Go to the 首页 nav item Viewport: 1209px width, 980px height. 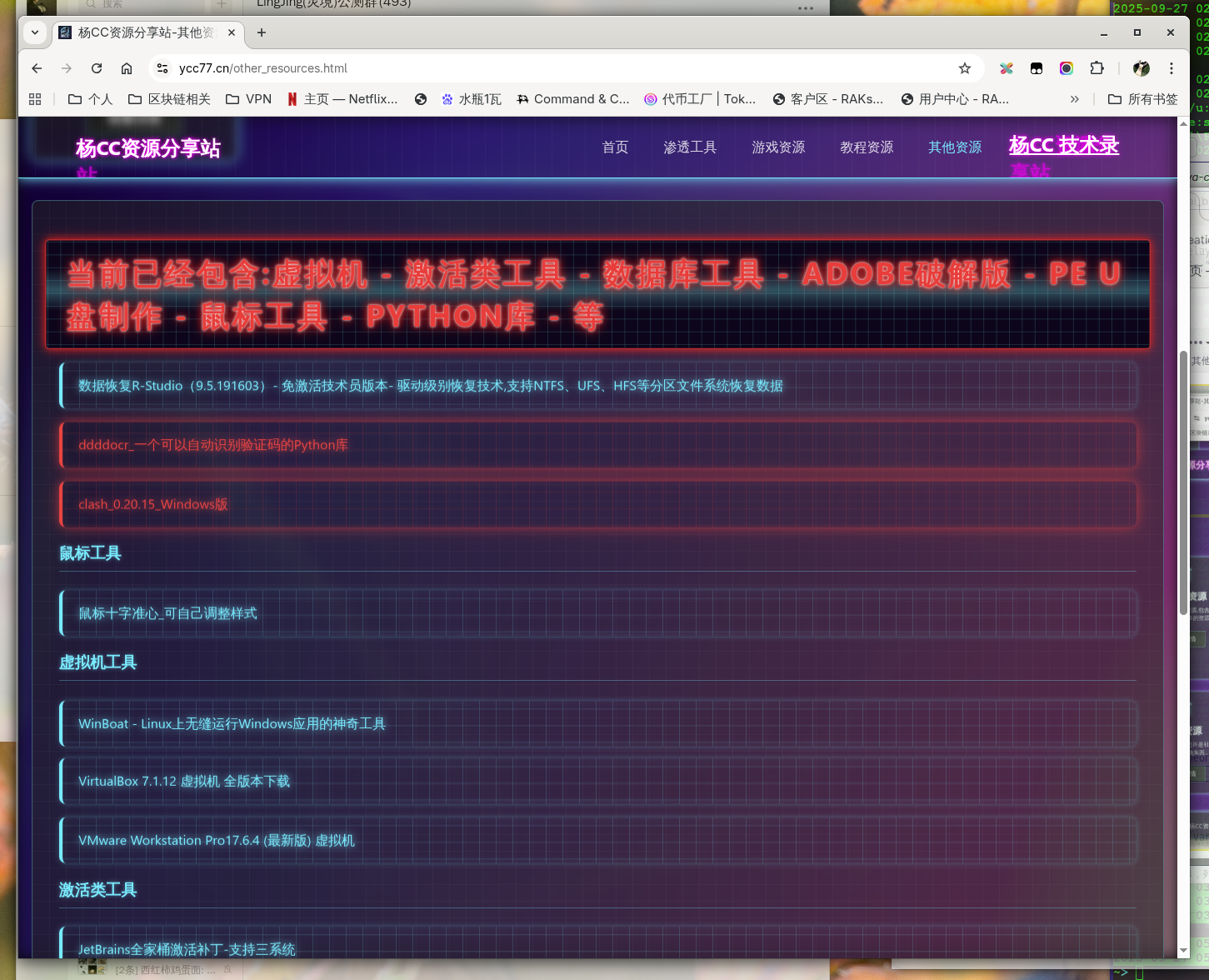point(616,147)
